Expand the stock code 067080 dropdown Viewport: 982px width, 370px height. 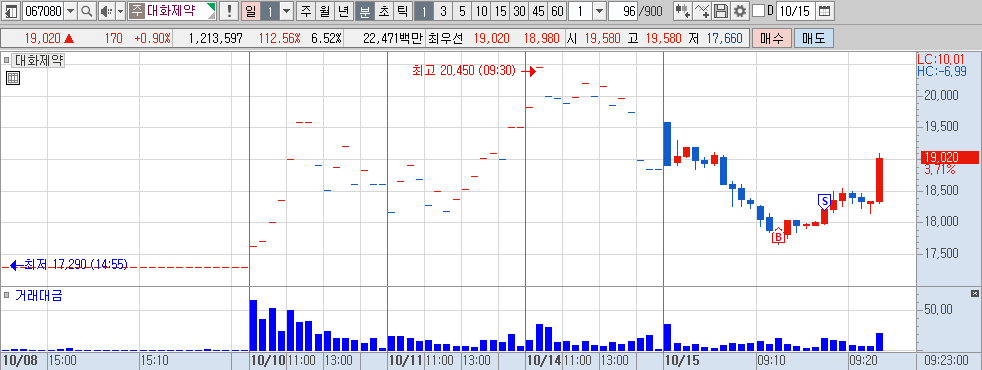pyautogui.click(x=70, y=11)
